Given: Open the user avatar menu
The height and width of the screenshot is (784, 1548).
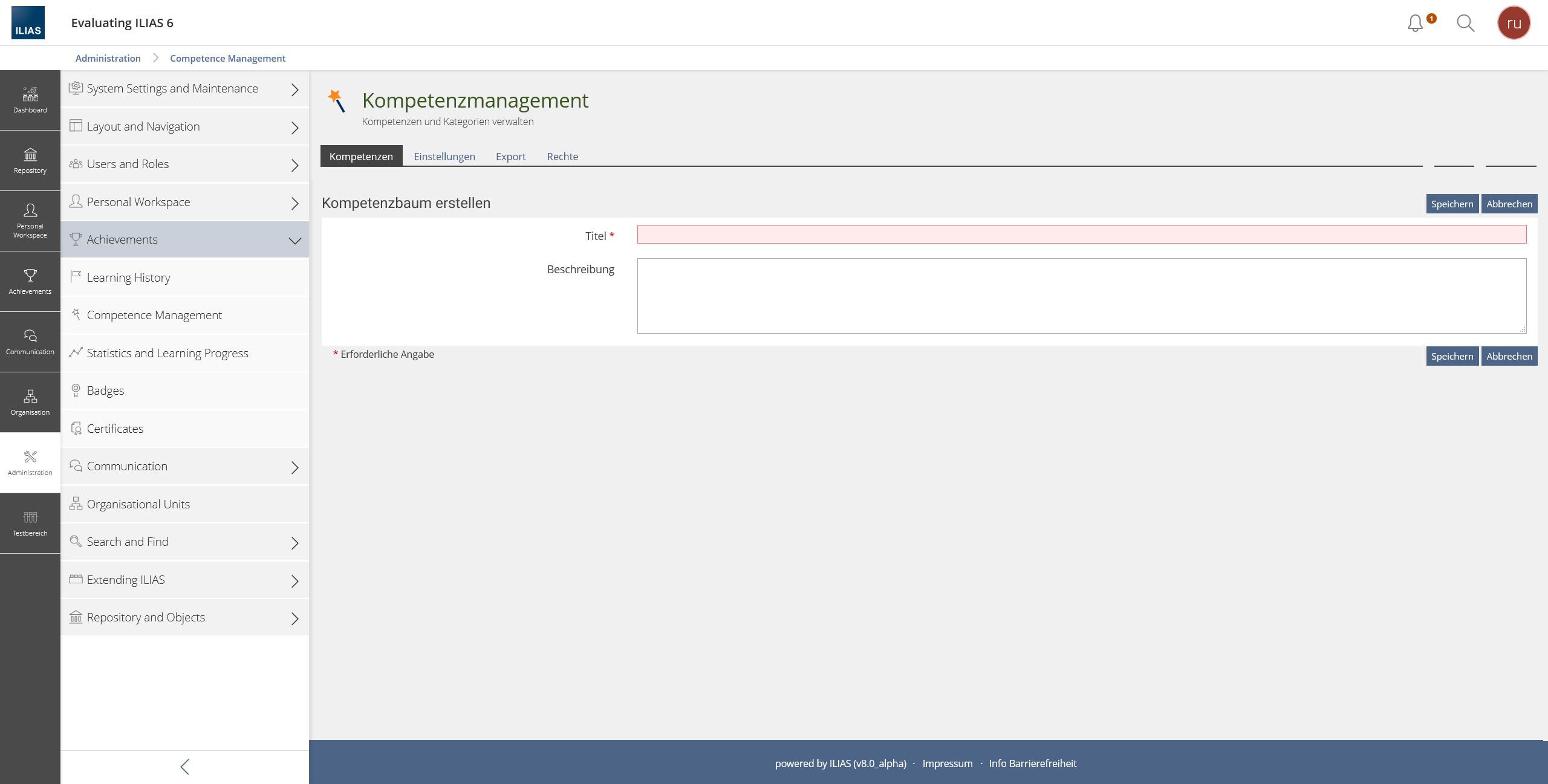Looking at the screenshot, I should point(1513,23).
